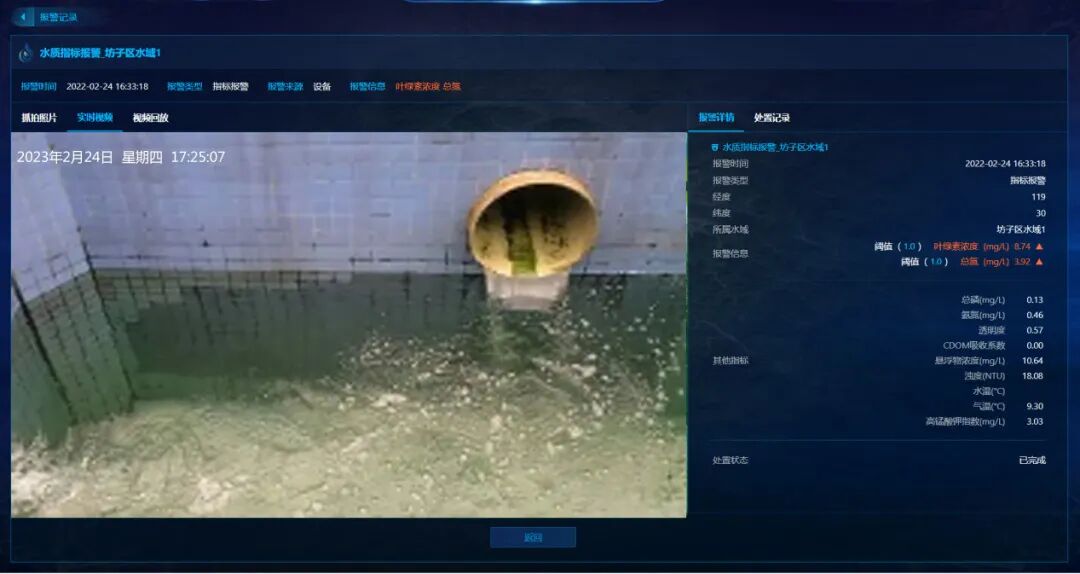Click the 报警类型 label in the header bar
1080x574 pixels.
point(185,87)
